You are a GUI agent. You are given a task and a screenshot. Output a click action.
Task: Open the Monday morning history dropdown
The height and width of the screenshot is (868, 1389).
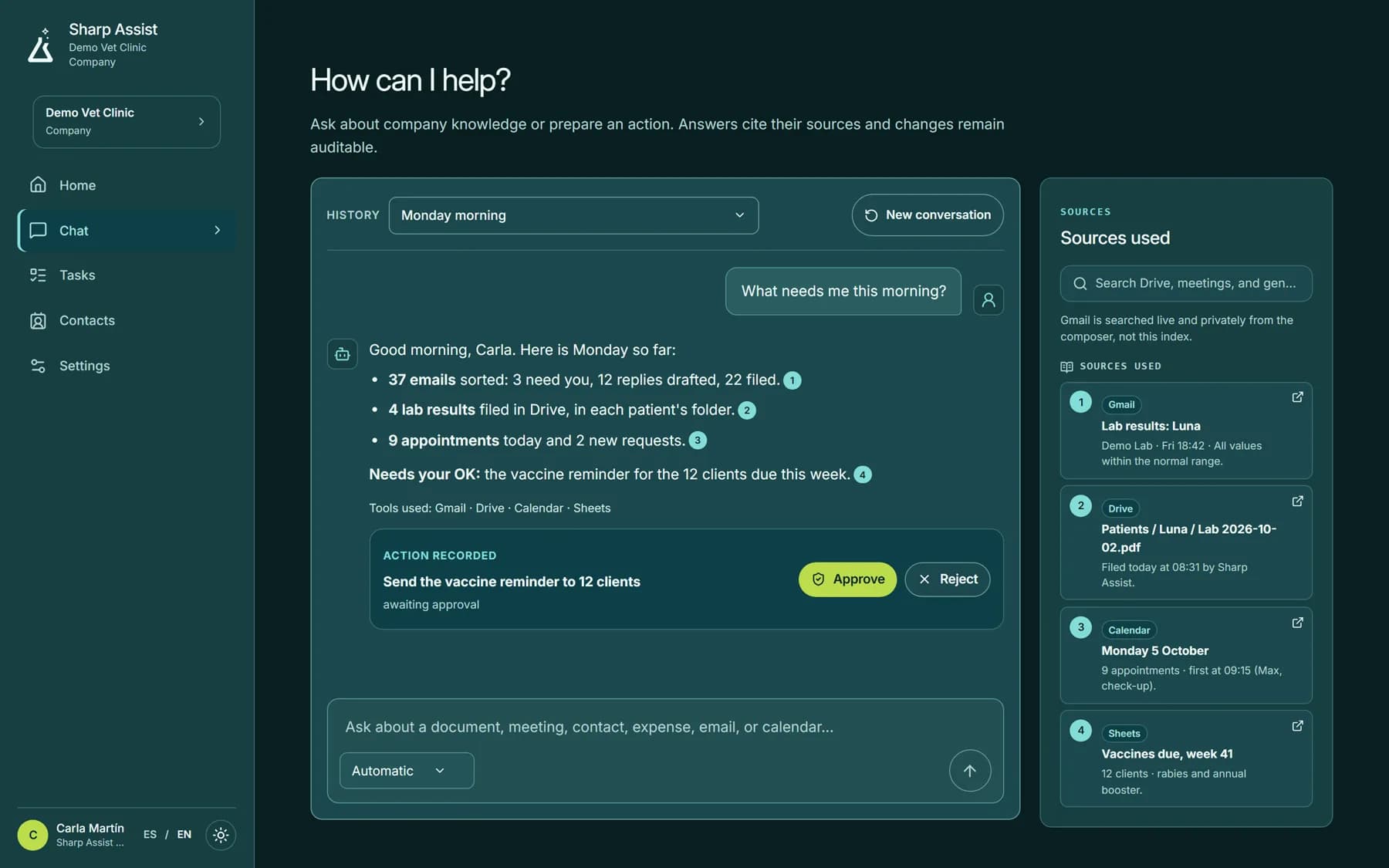(573, 215)
